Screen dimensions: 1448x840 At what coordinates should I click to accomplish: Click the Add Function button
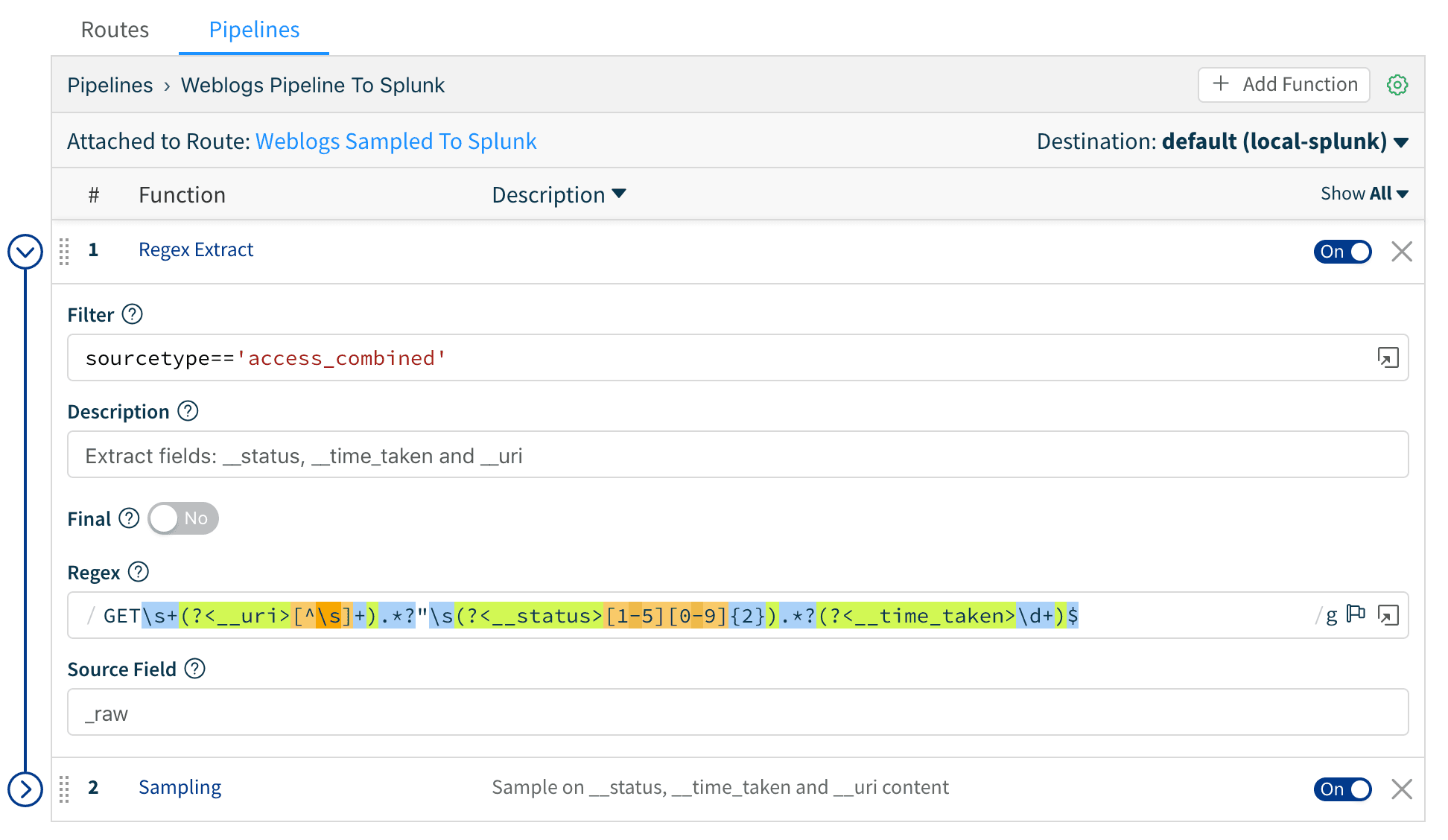(x=1283, y=84)
